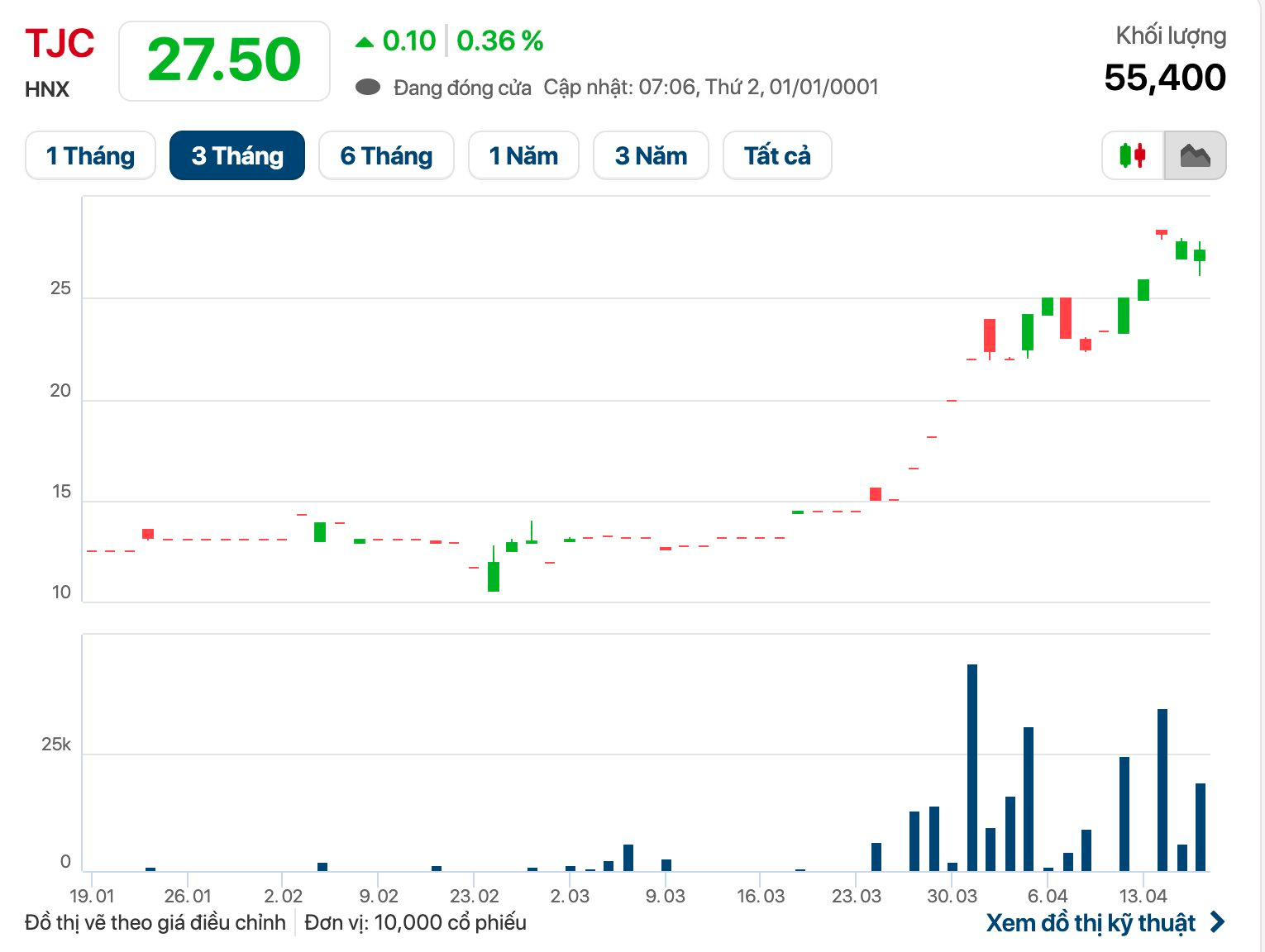Show Tất cả price history

coord(776,155)
